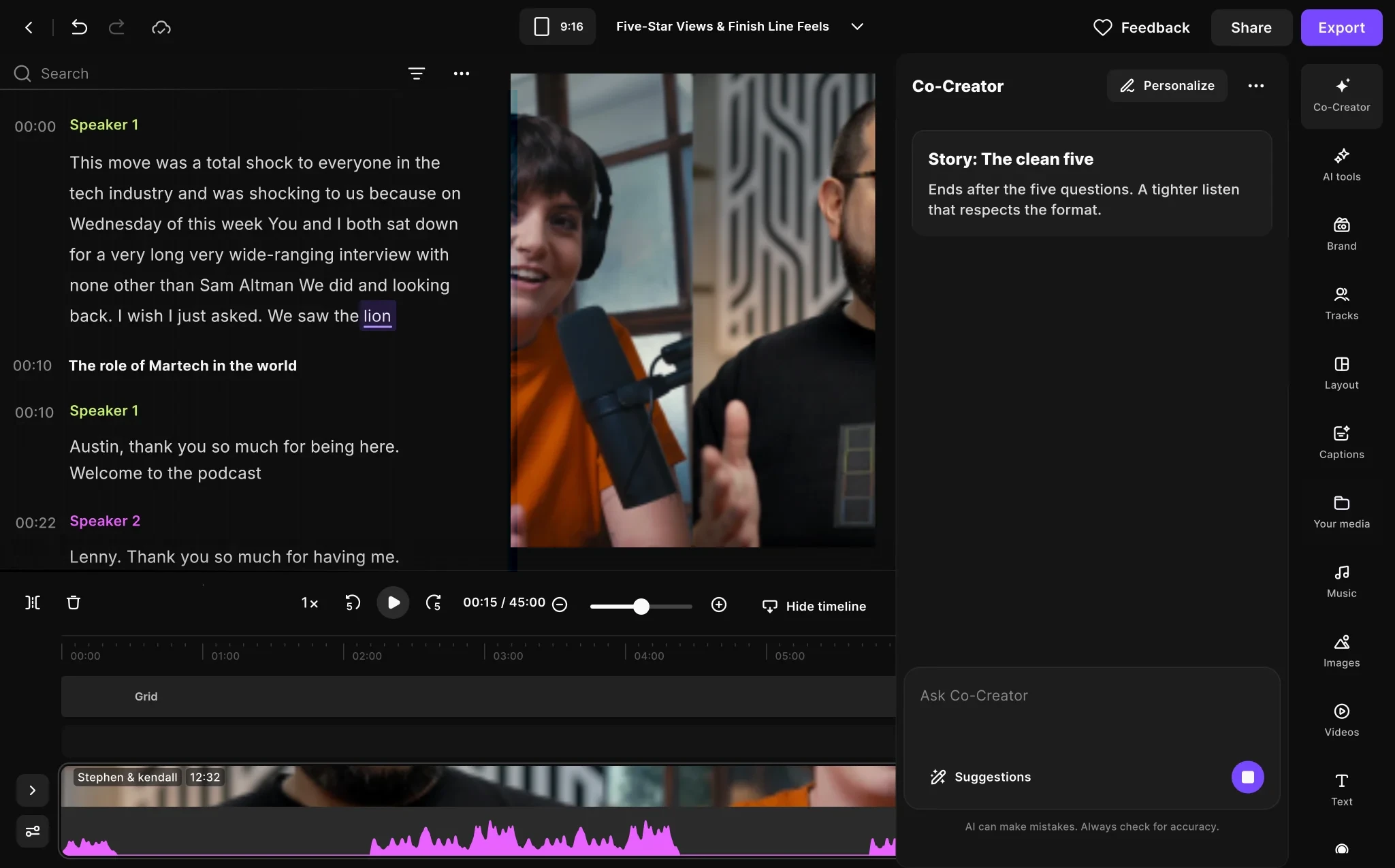Open transcript filter options icon

[x=417, y=74]
